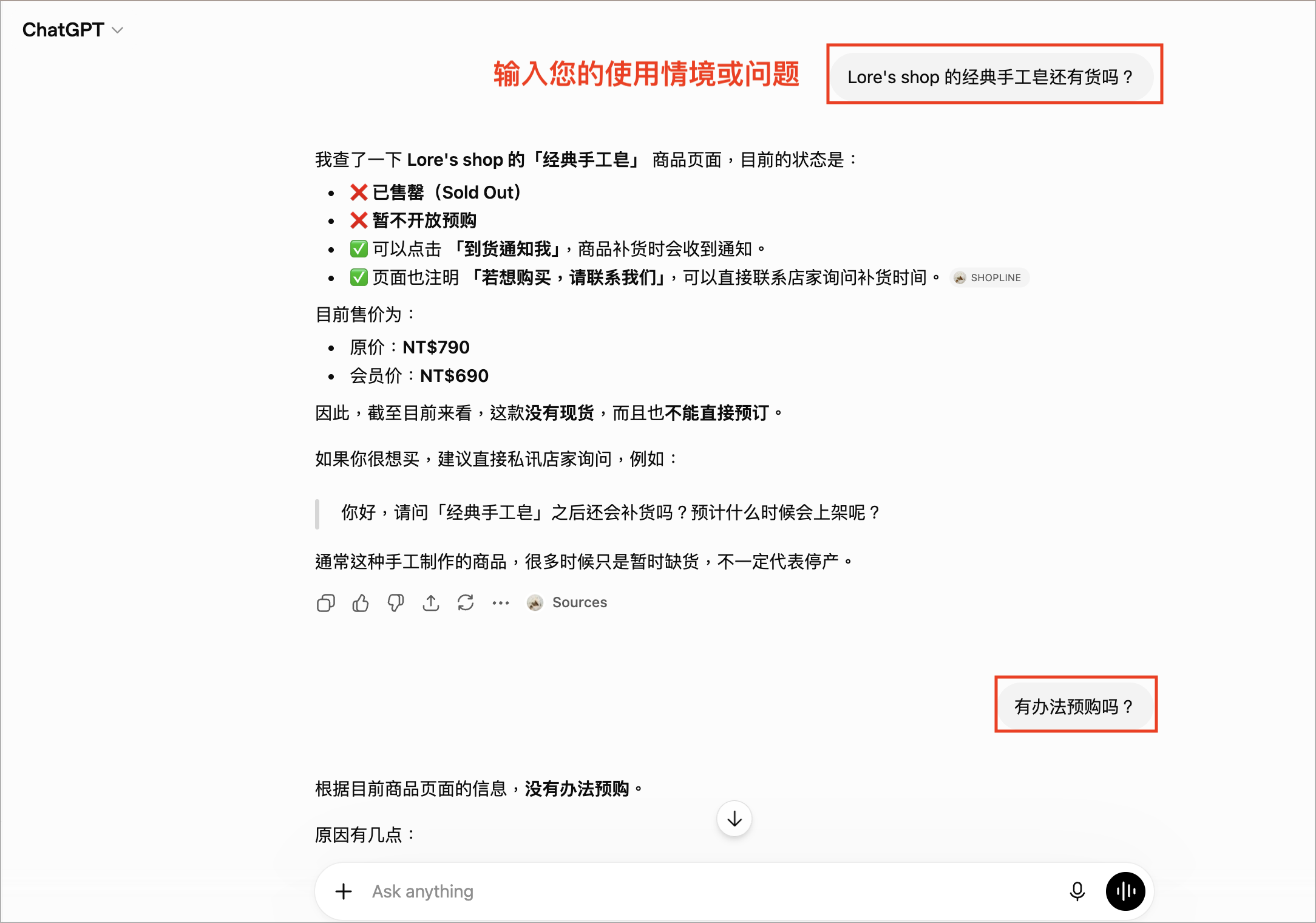
Task: Start dictation with the microphone icon
Action: (1077, 891)
